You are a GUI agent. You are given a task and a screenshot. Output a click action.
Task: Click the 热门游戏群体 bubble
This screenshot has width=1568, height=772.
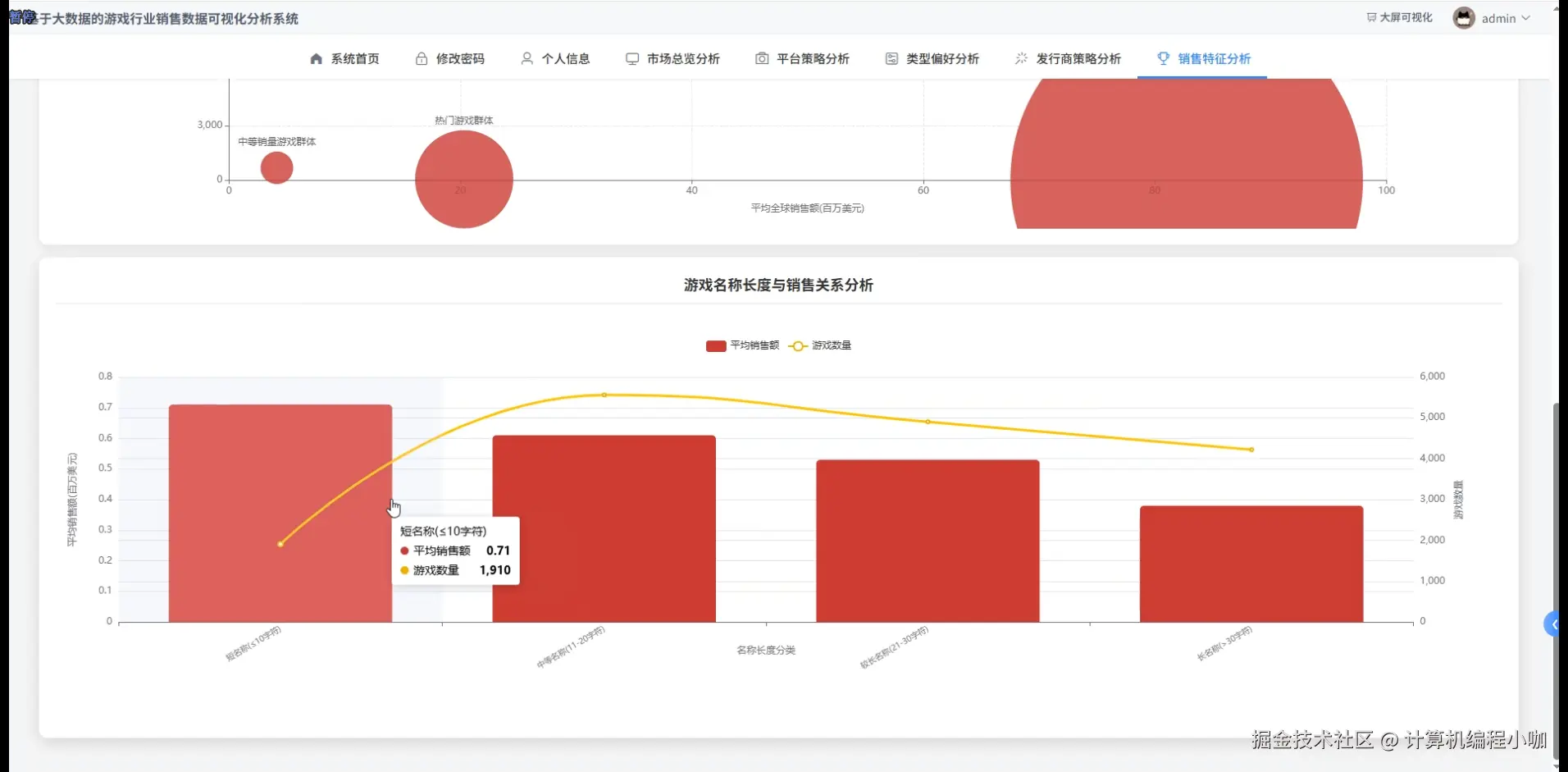(x=464, y=179)
